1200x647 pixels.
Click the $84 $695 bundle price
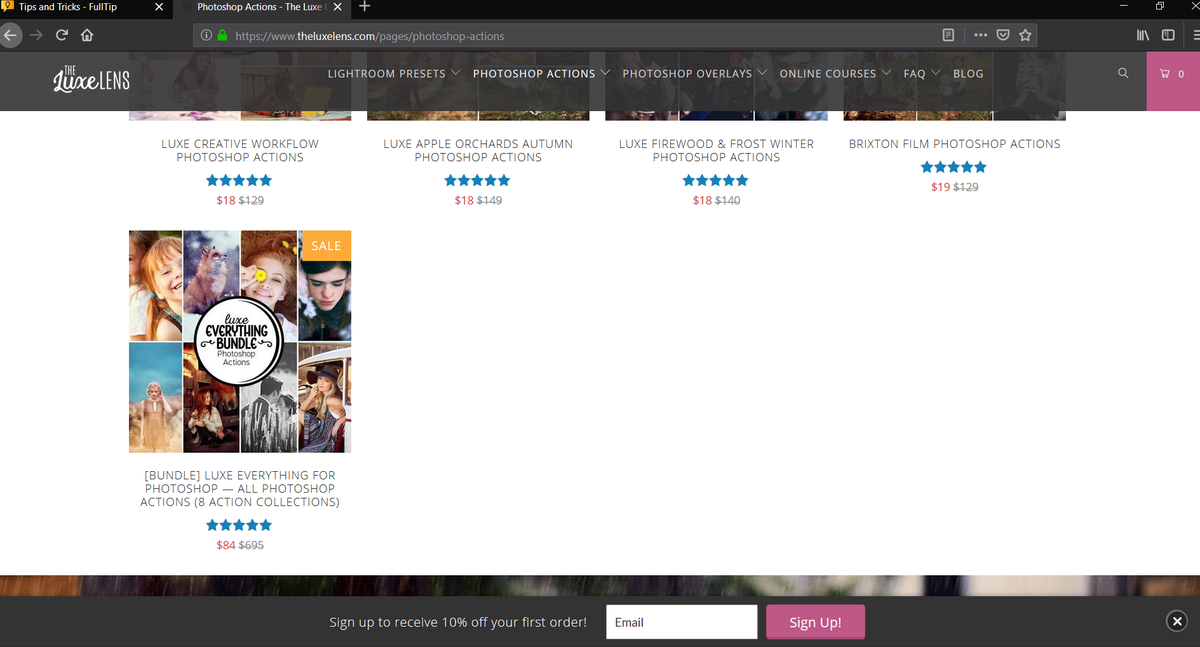pyautogui.click(x=240, y=545)
